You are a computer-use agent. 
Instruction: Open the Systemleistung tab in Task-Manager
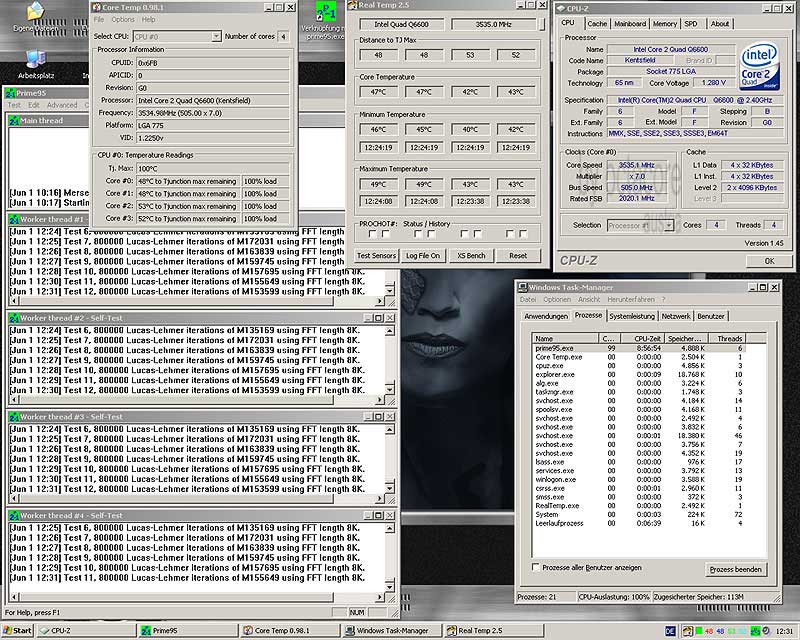[x=632, y=316]
